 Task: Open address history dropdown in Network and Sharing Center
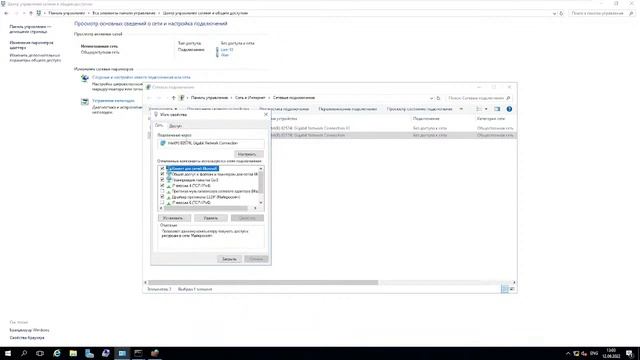[x=554, y=13]
